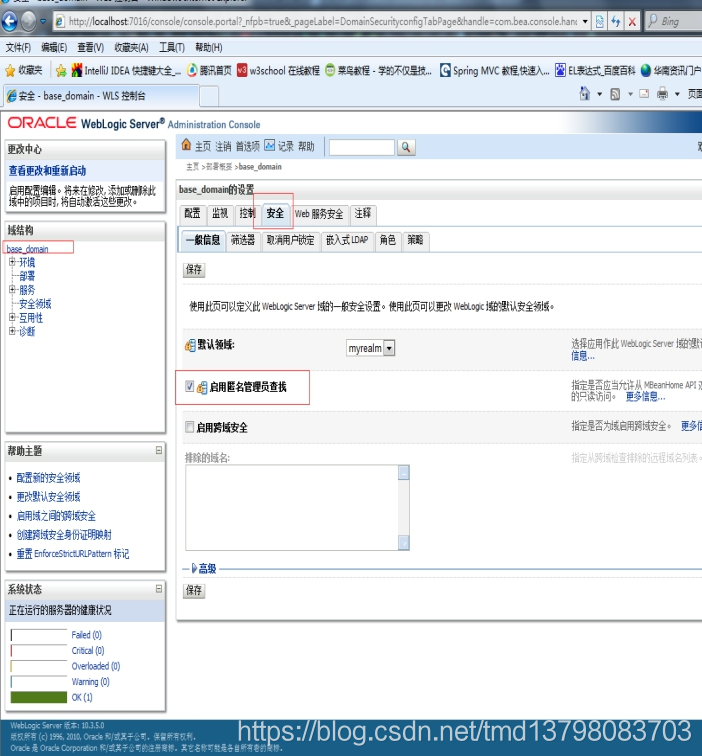Open the 华南资讯门户 bookmark
The image size is (702, 756).
click(671, 70)
